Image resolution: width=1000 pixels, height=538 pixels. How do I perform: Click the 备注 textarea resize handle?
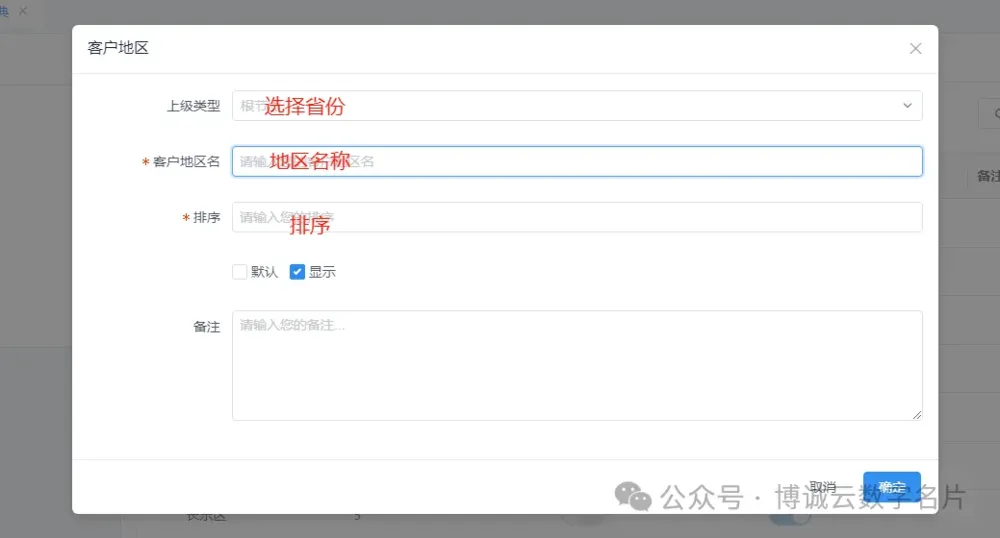[916, 414]
